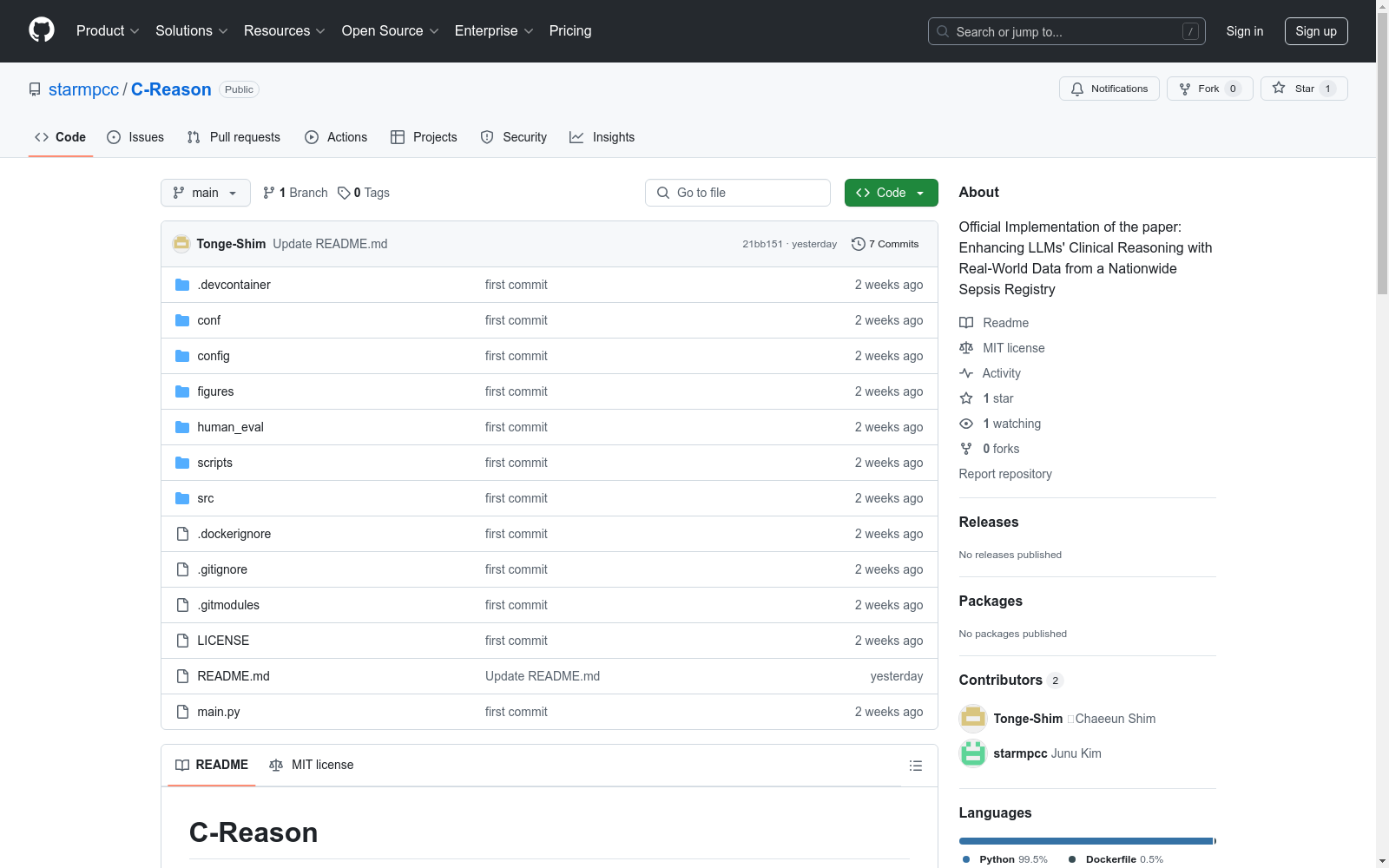
Task: Open the README.md file
Action: pos(234,676)
